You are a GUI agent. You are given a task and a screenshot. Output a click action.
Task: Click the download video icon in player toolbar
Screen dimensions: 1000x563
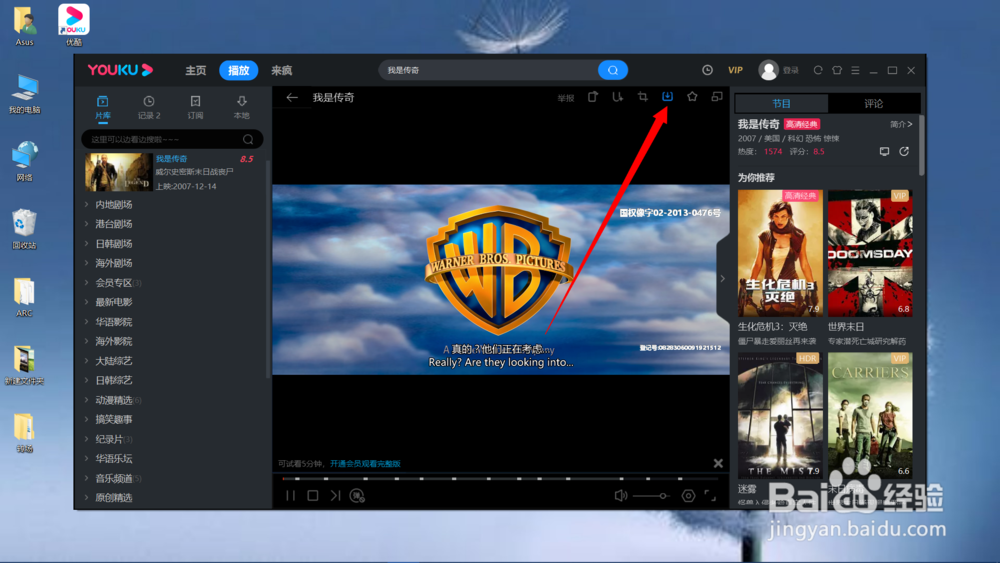[667, 96]
